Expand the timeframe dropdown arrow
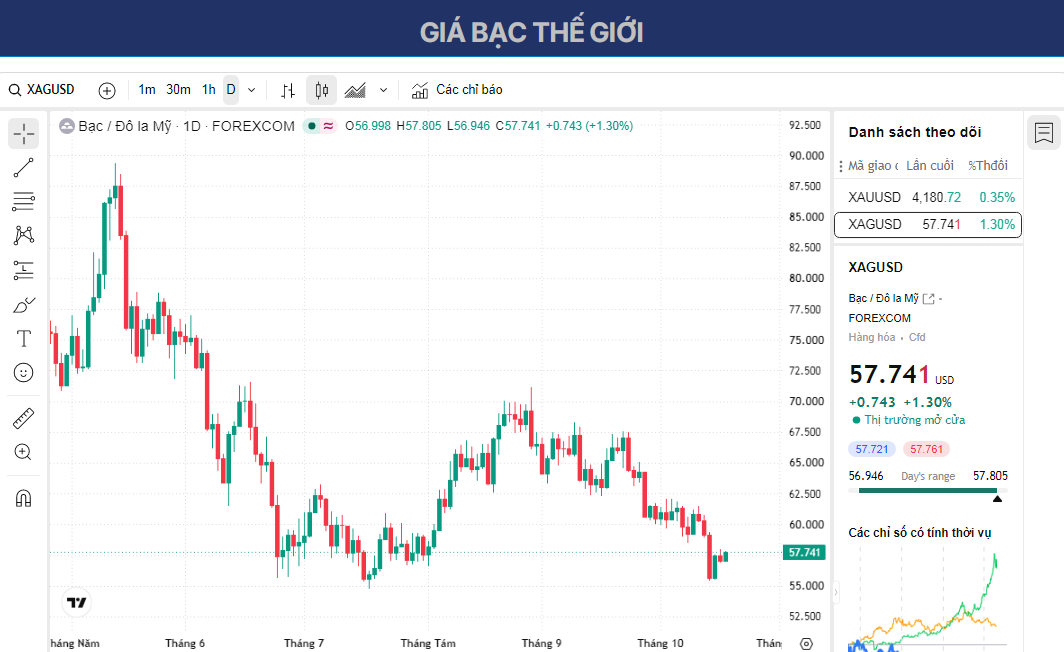The image size is (1064, 652). pyautogui.click(x=251, y=90)
